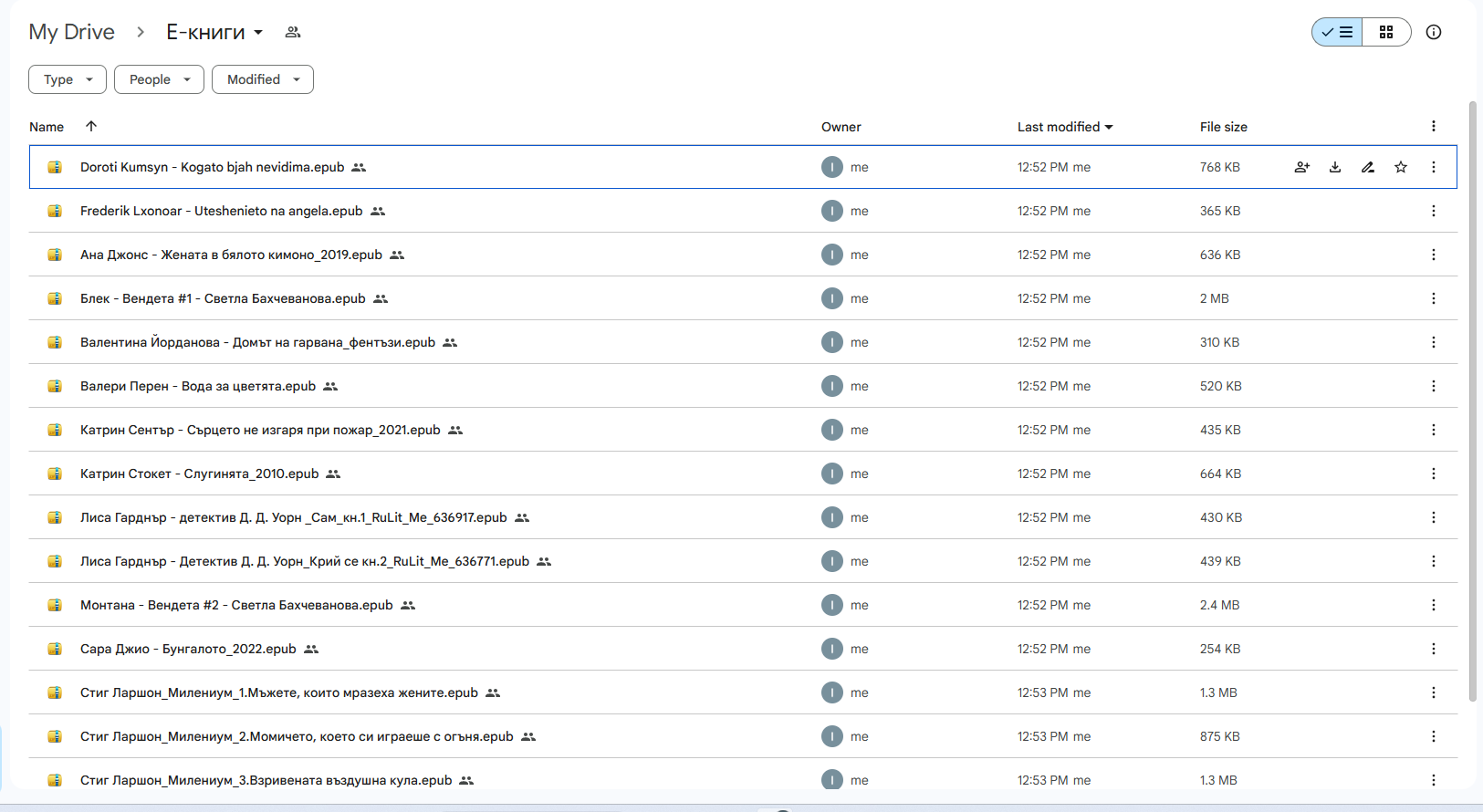The height and width of the screenshot is (812, 1483).
Task: Go to My Drive breadcrumb
Action: click(71, 32)
